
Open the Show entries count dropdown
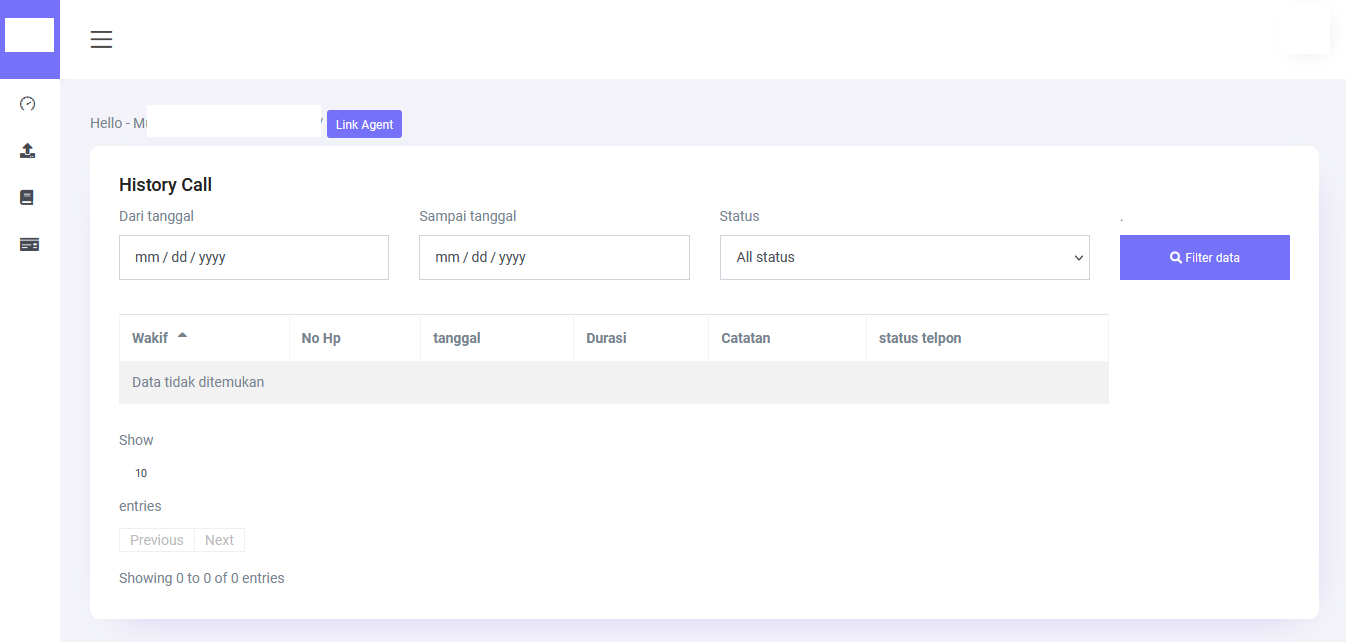[x=142, y=473]
